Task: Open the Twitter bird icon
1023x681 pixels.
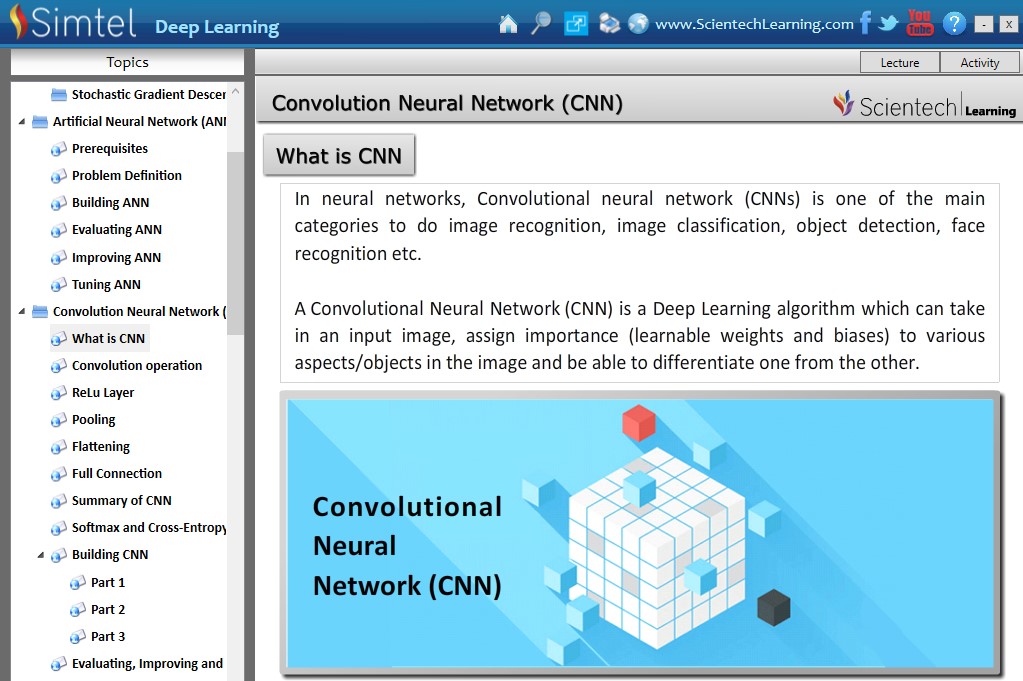Action: pyautogui.click(x=888, y=23)
